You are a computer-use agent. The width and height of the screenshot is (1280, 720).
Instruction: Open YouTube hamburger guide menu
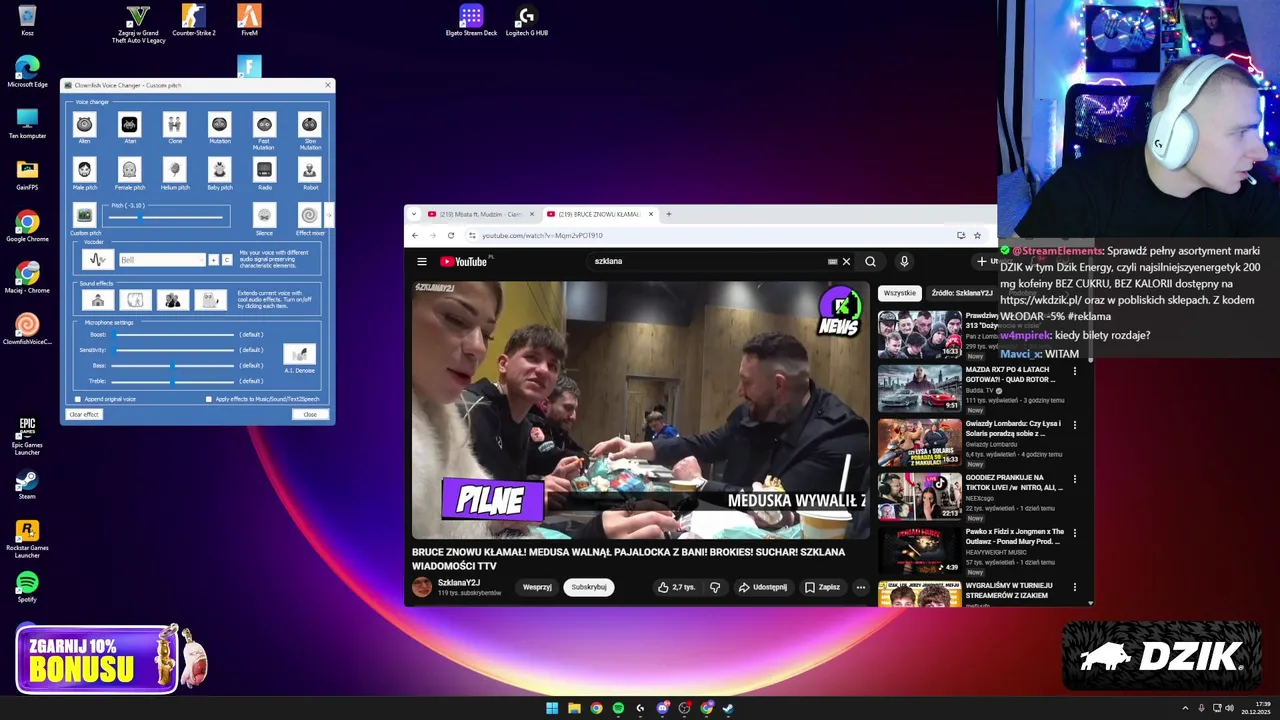(422, 262)
